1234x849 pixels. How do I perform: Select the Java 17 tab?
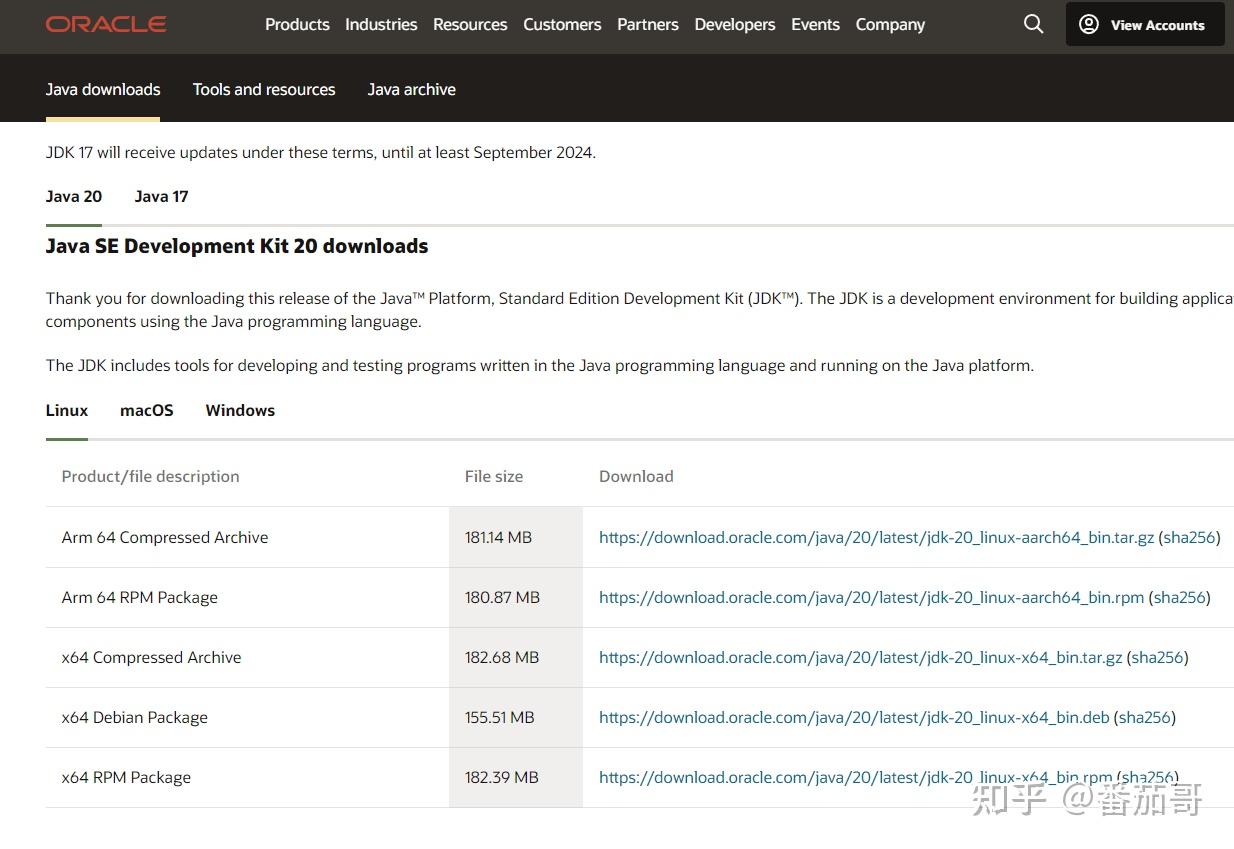[161, 196]
